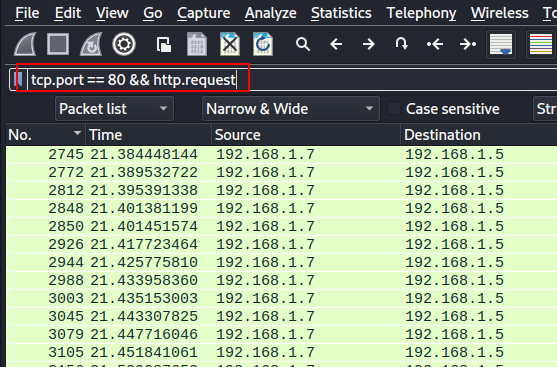The width and height of the screenshot is (557, 367).
Task: Reload this capture file
Action: point(263,44)
